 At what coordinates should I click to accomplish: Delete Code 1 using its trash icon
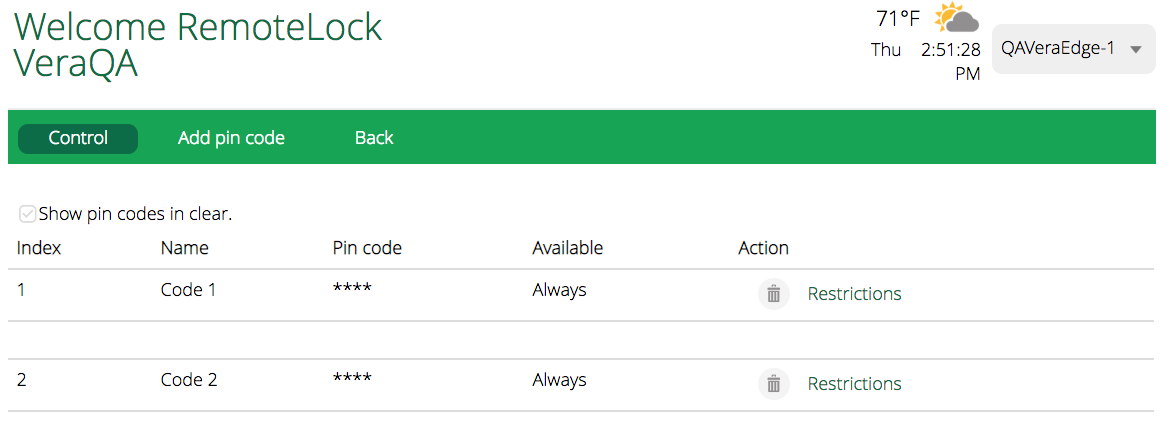(x=773, y=294)
